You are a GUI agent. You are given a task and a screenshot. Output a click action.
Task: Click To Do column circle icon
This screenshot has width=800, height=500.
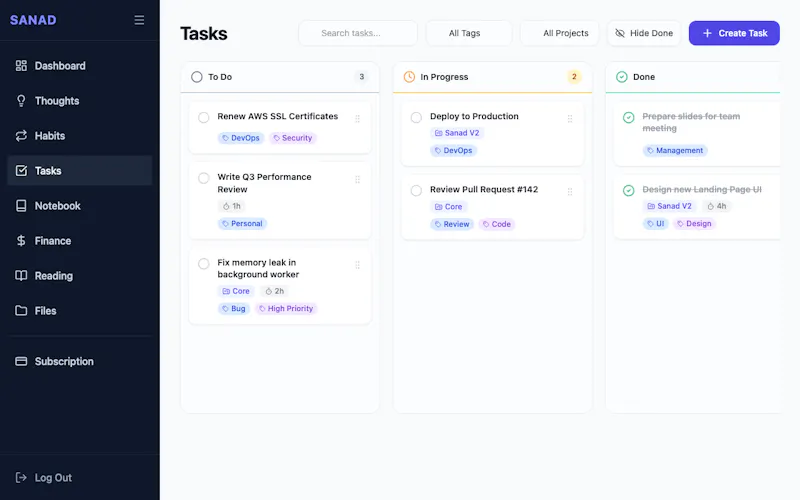pyautogui.click(x=196, y=77)
